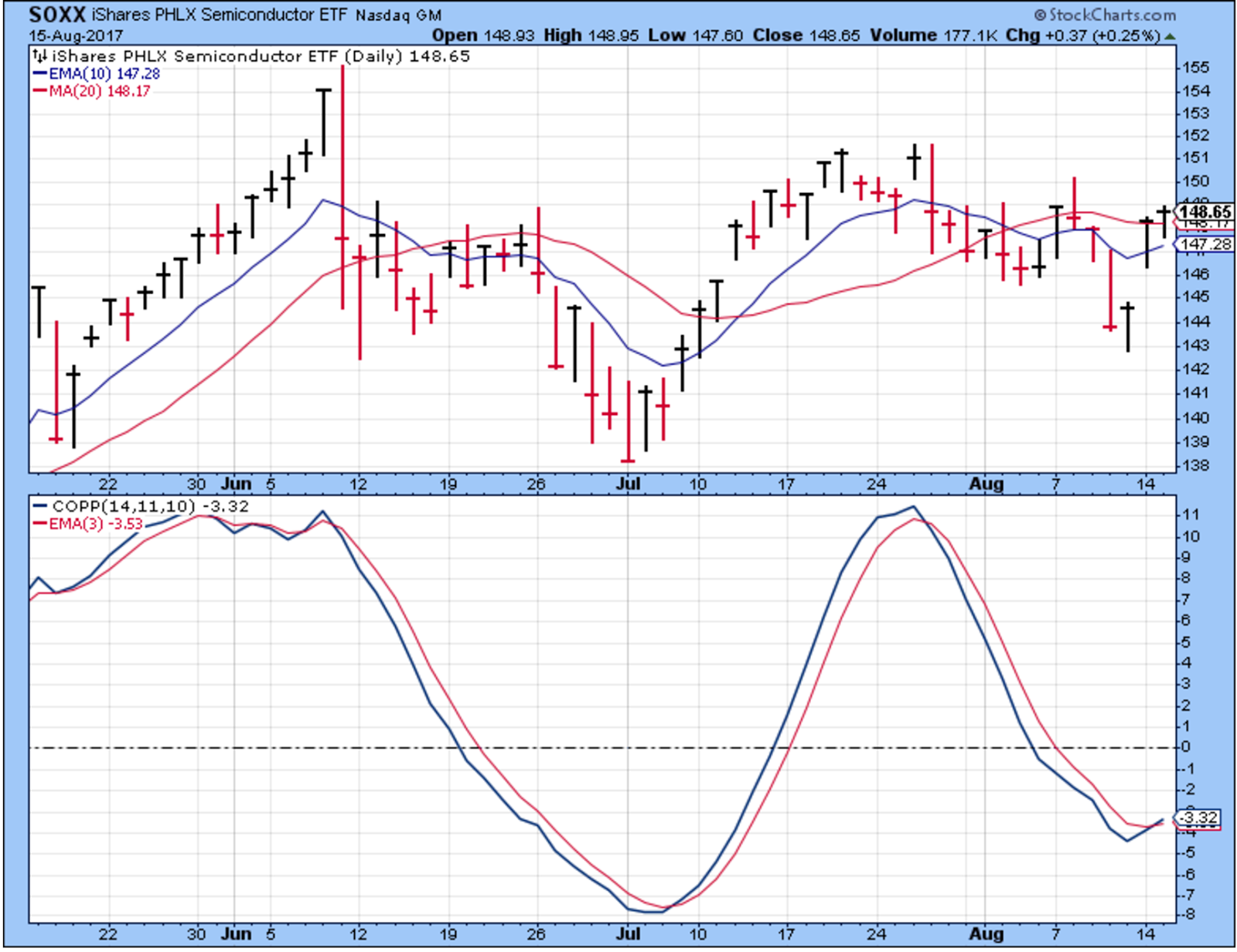The width and height of the screenshot is (1237, 952).
Task: Click the '30' date label under the price chart
Action: pos(196,484)
